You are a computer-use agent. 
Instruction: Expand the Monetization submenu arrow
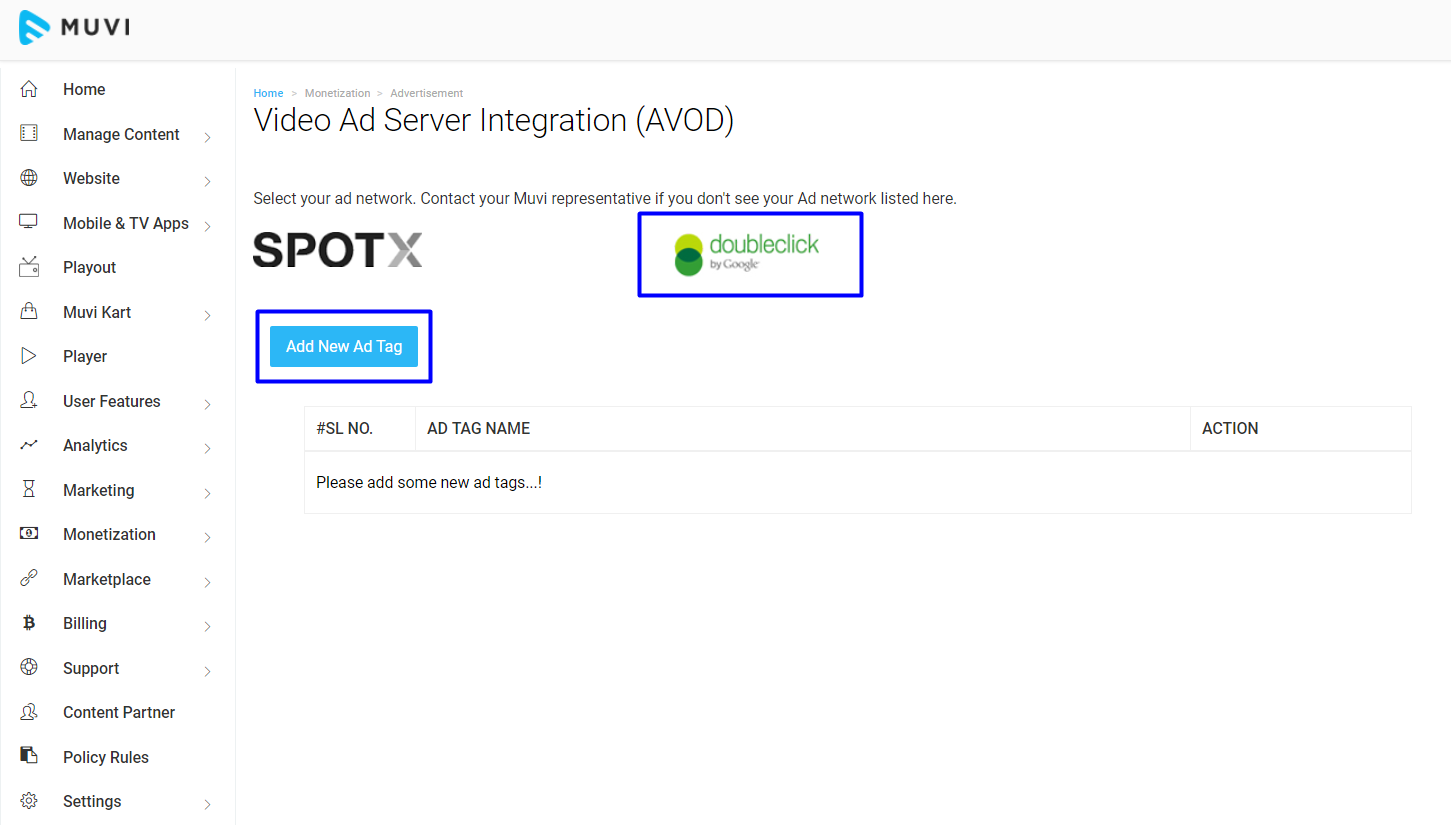[x=208, y=537]
